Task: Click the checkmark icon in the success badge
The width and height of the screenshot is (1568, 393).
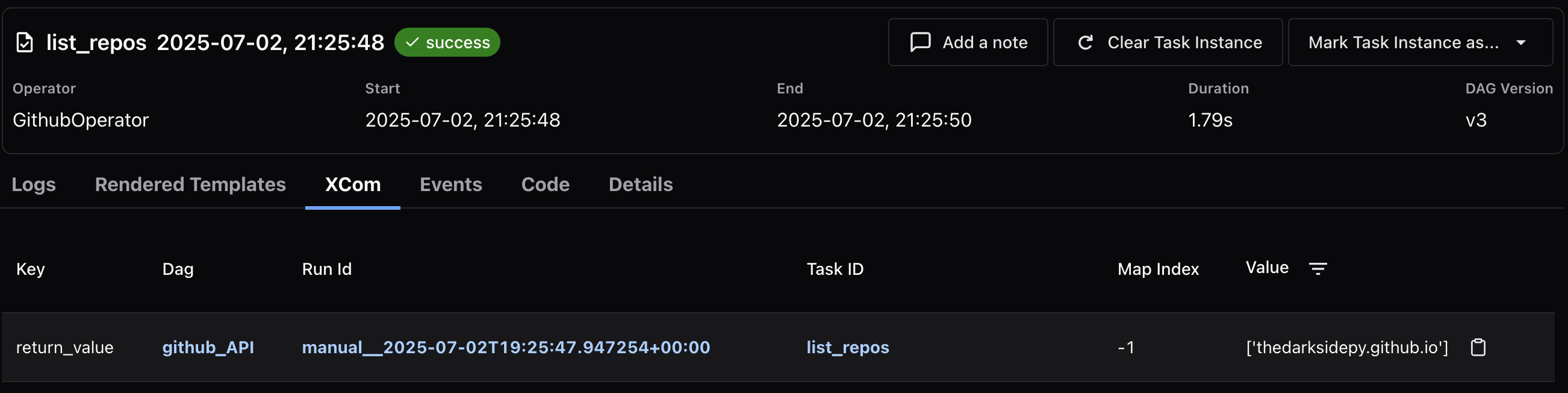Action: tap(412, 42)
